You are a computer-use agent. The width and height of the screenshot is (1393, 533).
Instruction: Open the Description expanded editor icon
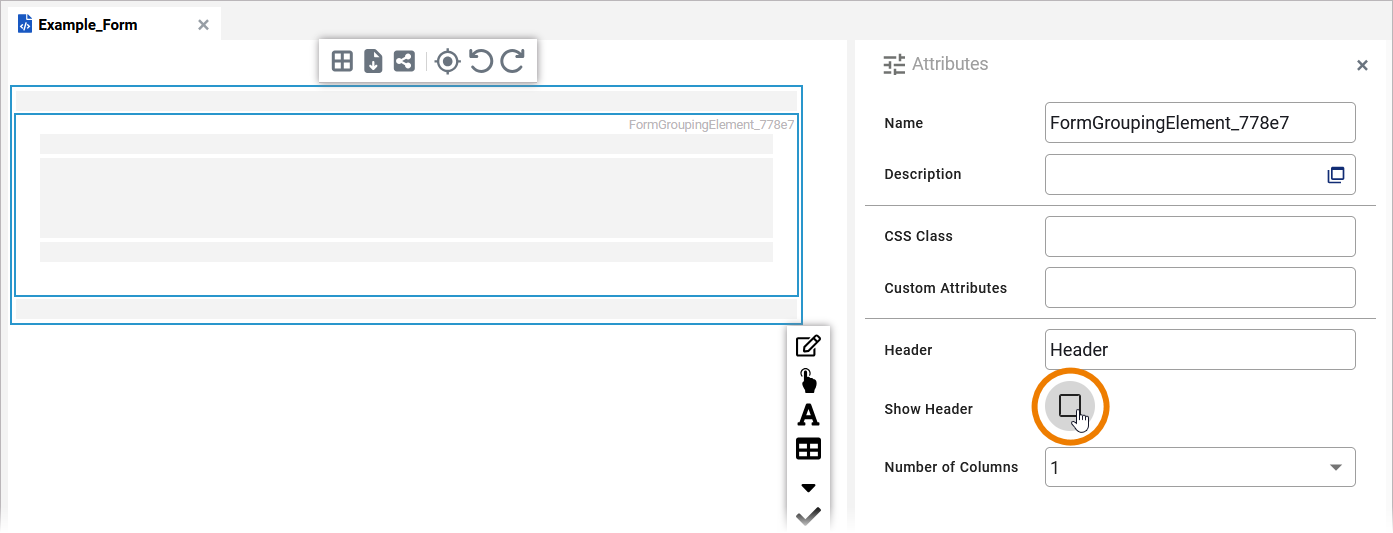[x=1336, y=175]
